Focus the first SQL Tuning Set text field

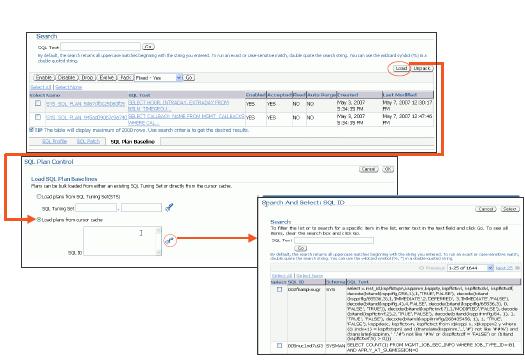[x=96, y=208]
